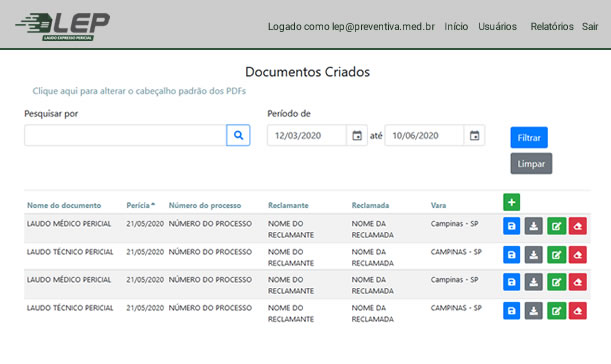Open the Usuários menu item
This screenshot has height=364, width=611.
[497, 27]
